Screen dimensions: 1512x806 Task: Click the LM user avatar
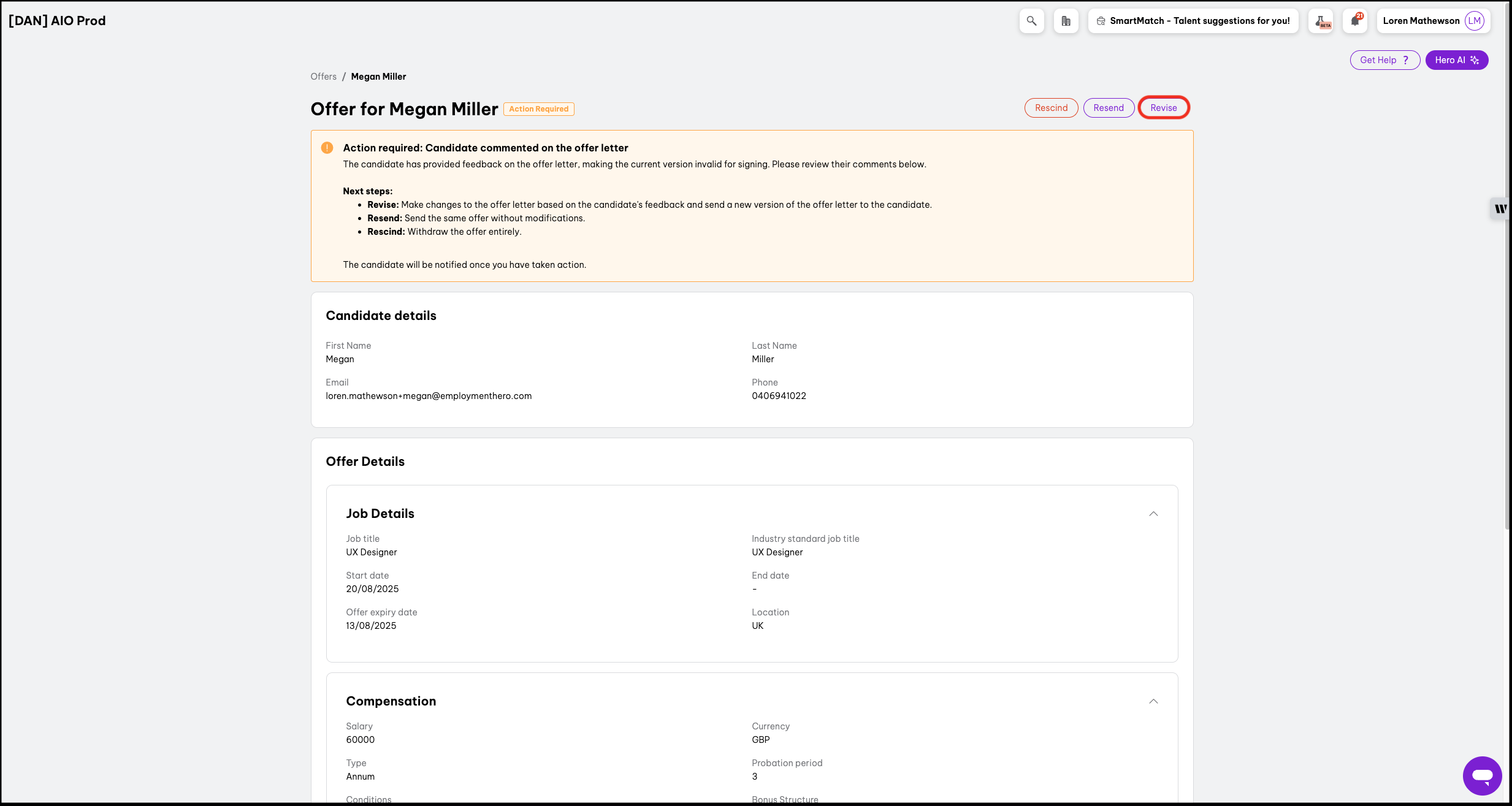(1474, 21)
